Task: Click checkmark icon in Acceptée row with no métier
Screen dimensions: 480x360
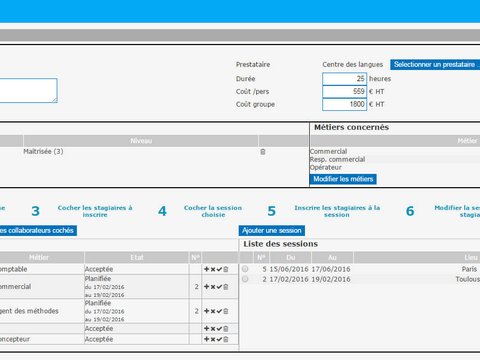Action: [219, 328]
